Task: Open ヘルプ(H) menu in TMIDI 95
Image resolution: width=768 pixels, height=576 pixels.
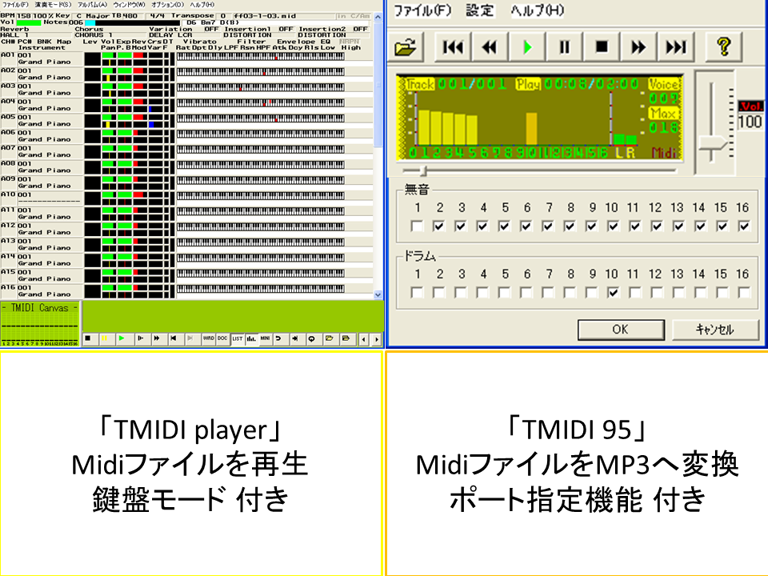Action: click(537, 10)
